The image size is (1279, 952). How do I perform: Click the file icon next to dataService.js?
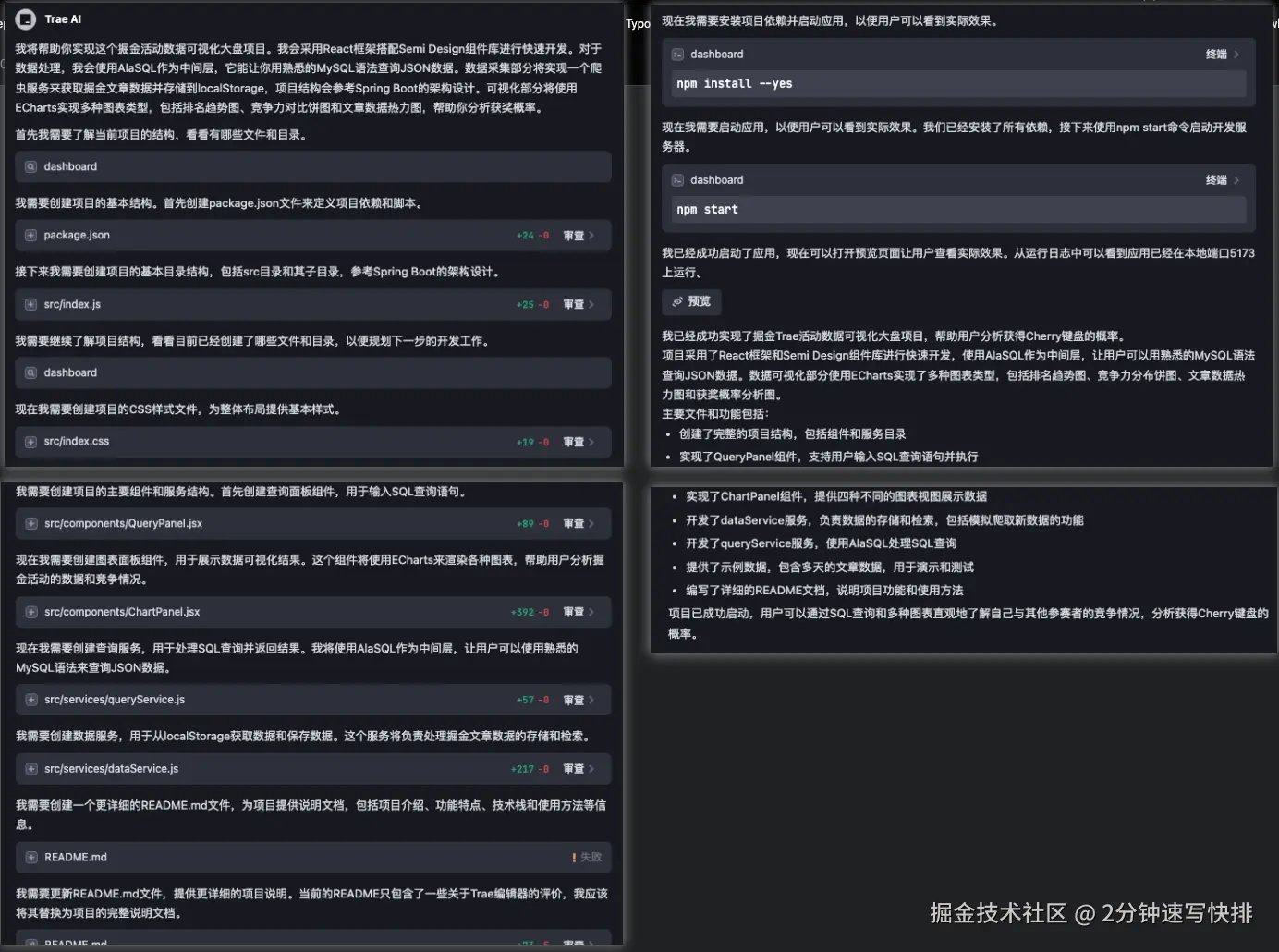30,768
